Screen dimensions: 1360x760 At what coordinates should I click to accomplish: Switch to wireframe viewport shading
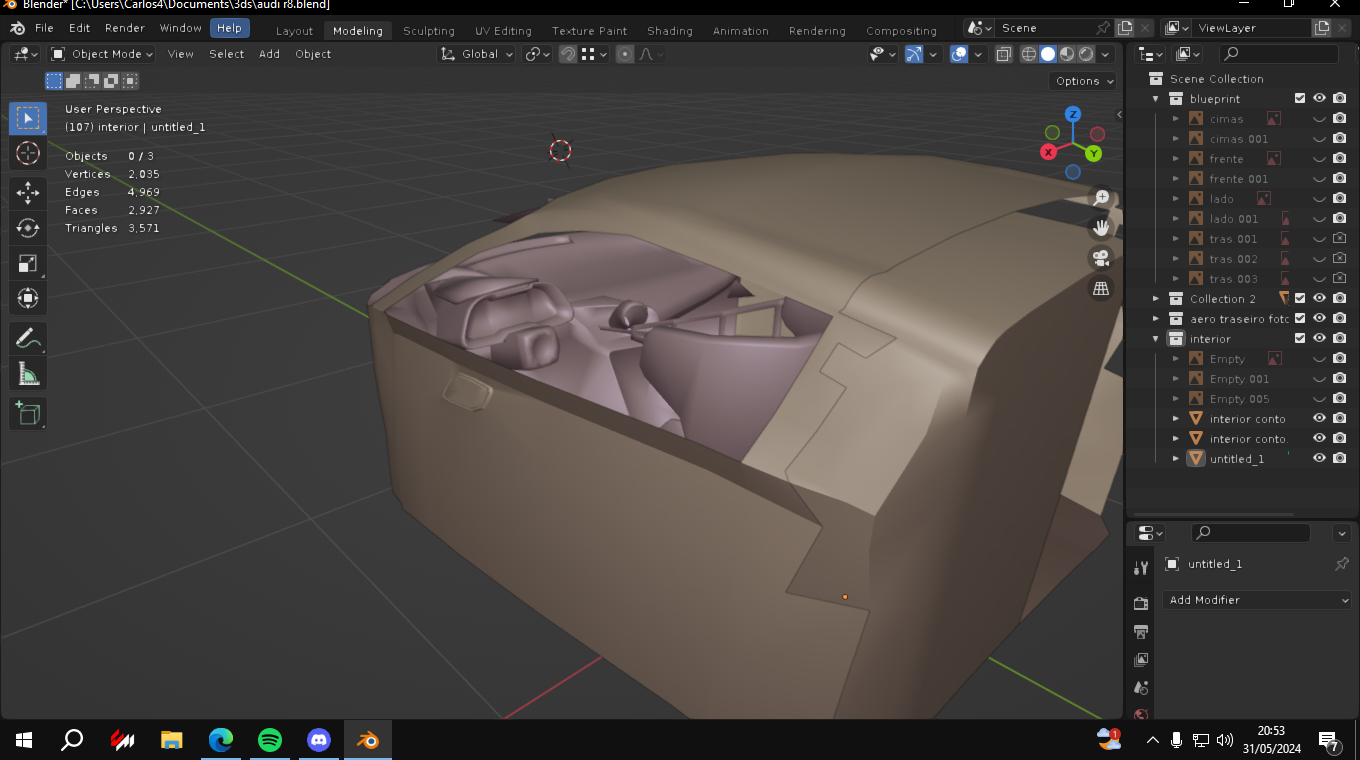point(1029,54)
